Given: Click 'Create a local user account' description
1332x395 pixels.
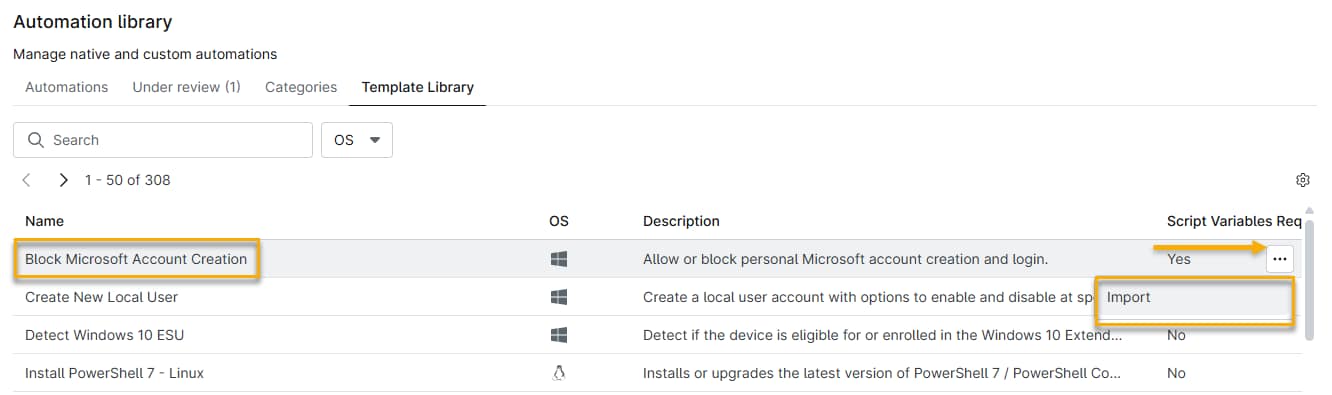Looking at the screenshot, I should (868, 297).
